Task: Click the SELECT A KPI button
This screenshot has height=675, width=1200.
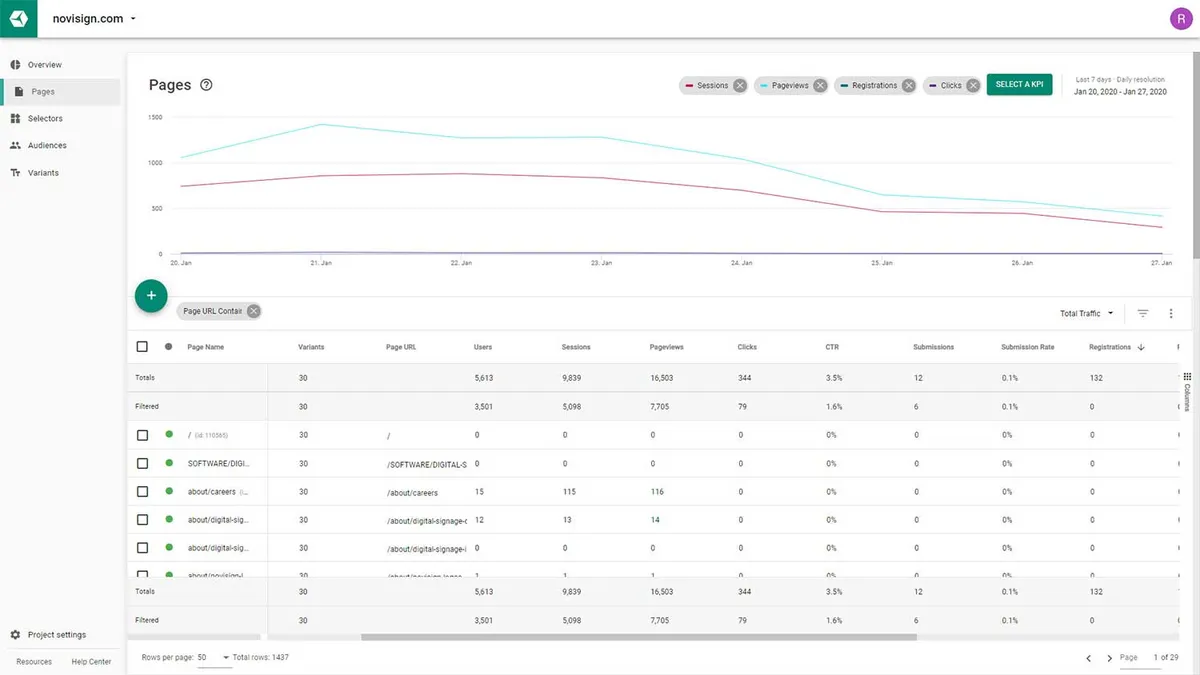Action: click(x=1019, y=85)
